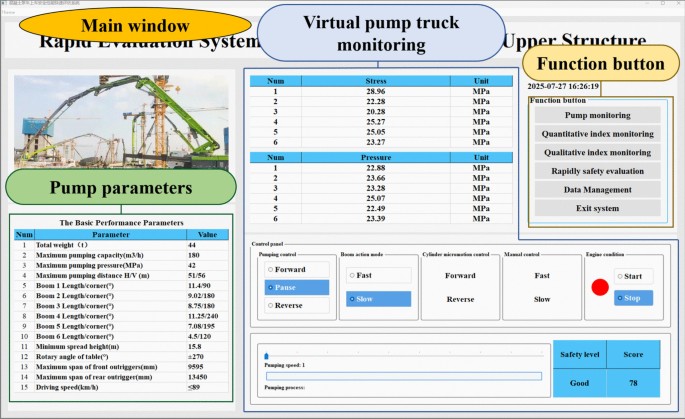Viewport: 685px width, 419px height.
Task: Click the Pressure column header
Action: coord(376,157)
